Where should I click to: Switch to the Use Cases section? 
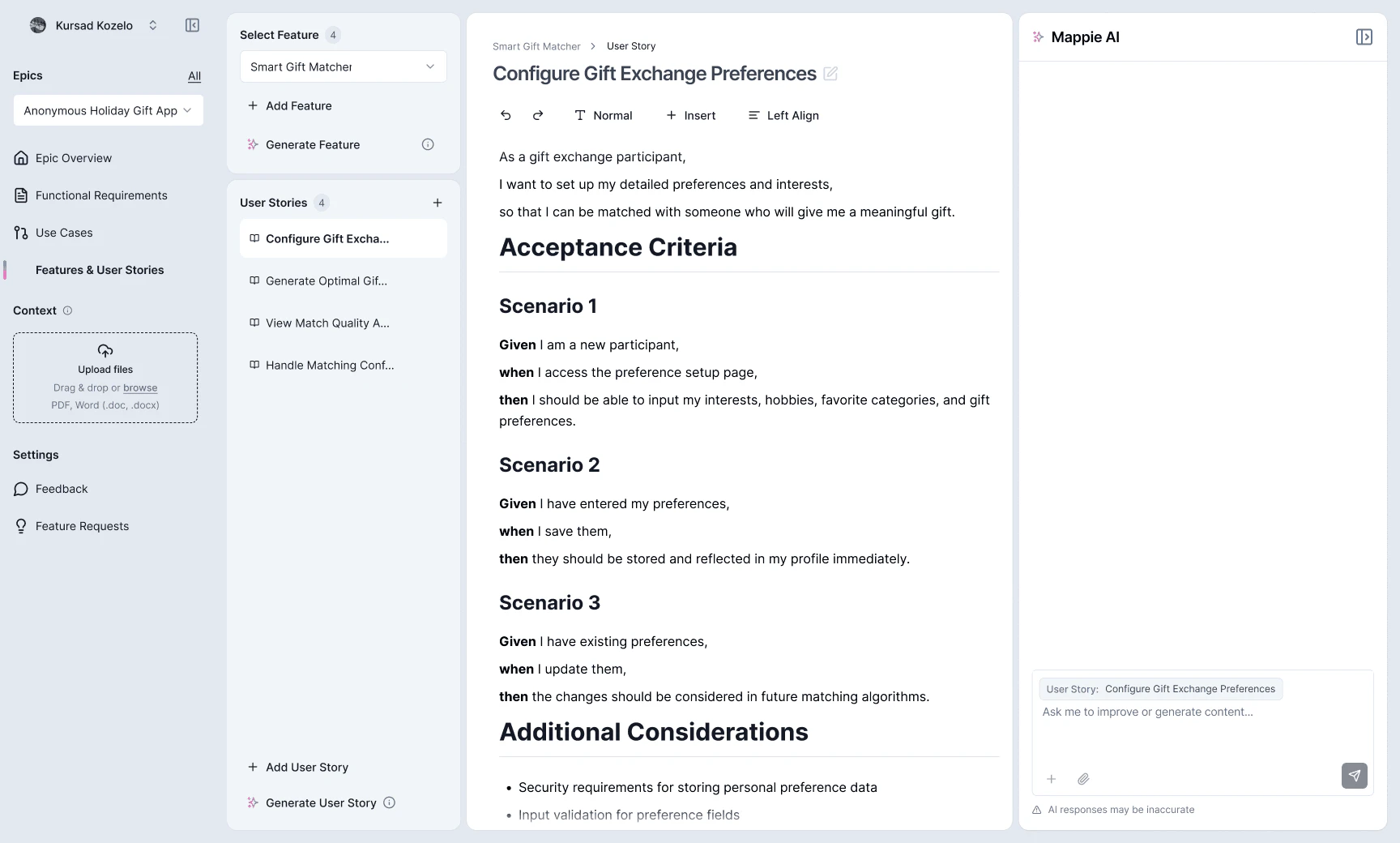tap(64, 233)
